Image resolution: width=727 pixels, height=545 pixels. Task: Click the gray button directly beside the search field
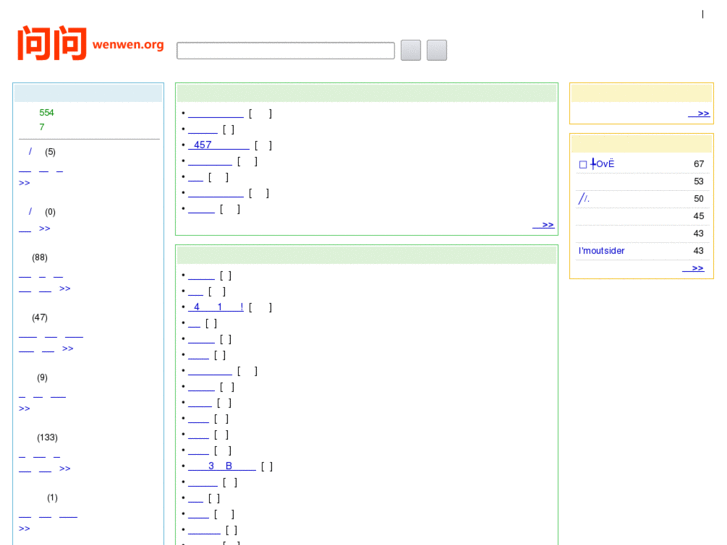[411, 50]
